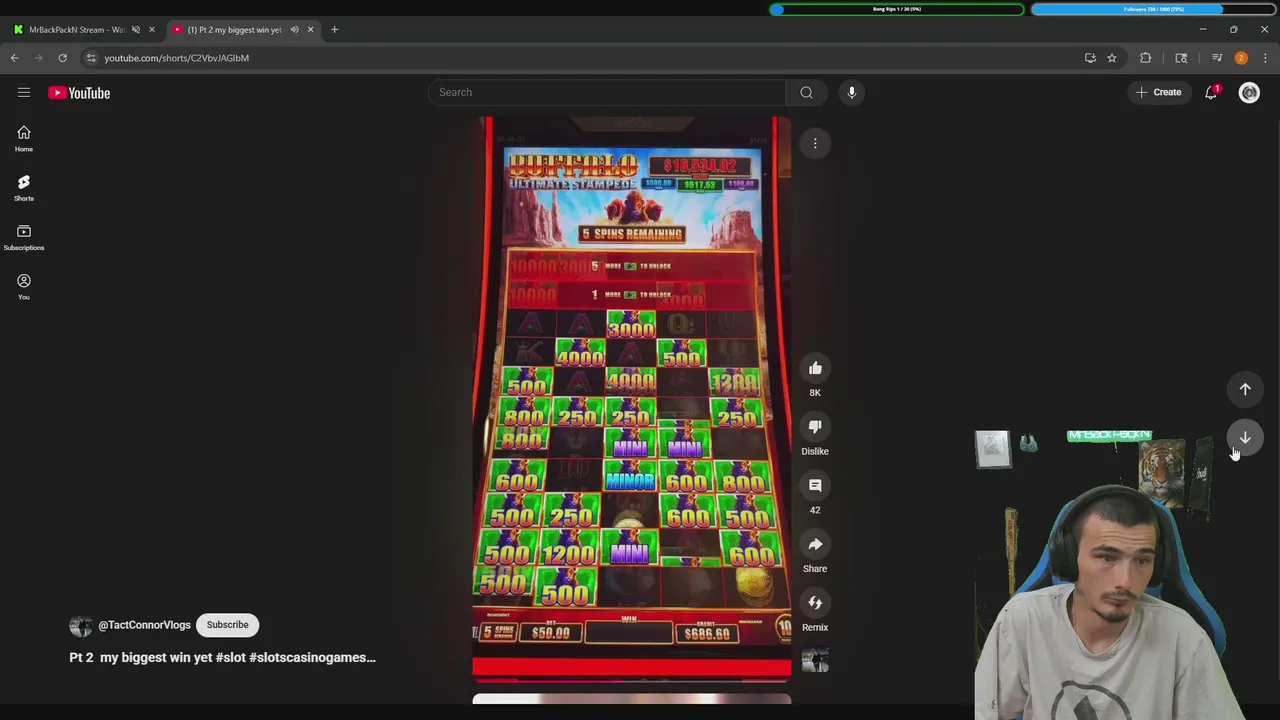The height and width of the screenshot is (720, 1280).
Task: Open the Chrome three-dot menu
Action: click(1265, 58)
